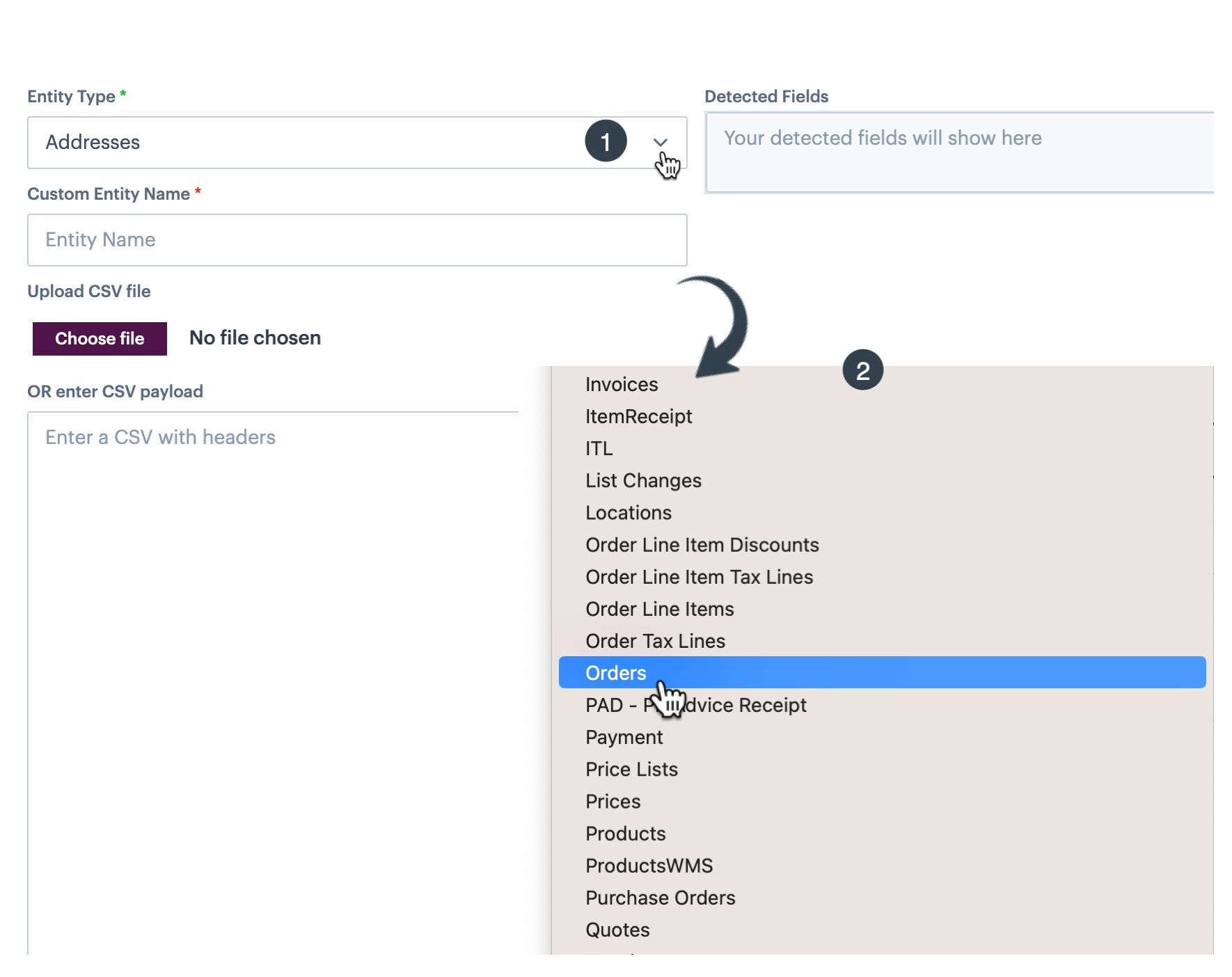Select the ITL option
This screenshot has width=1232, height=977.
pyautogui.click(x=599, y=448)
